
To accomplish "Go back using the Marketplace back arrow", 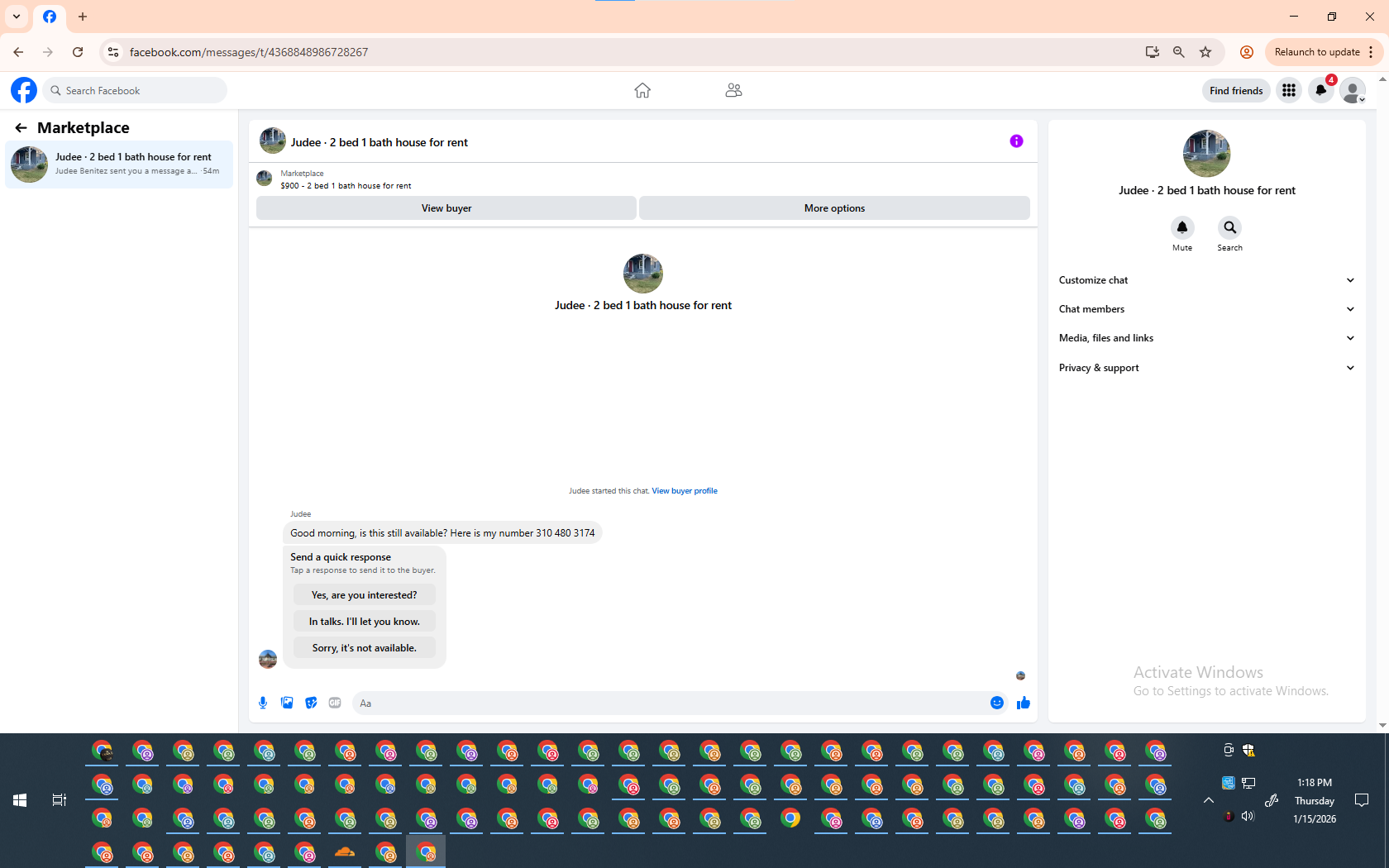I will (21, 127).
